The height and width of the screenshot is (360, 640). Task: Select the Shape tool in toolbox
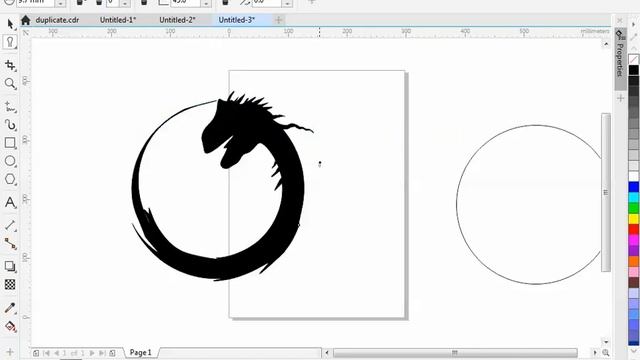tap(10, 42)
